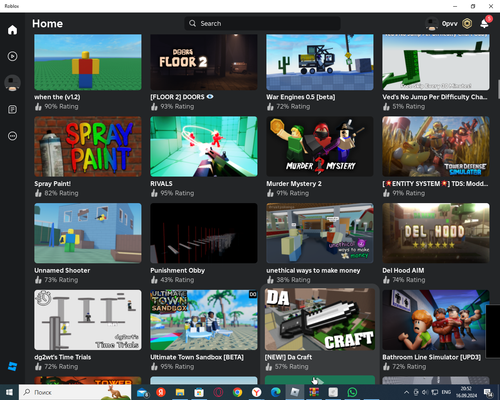Select the Spray Paint! game thumbnail
The height and width of the screenshot is (400, 500).
point(88,146)
